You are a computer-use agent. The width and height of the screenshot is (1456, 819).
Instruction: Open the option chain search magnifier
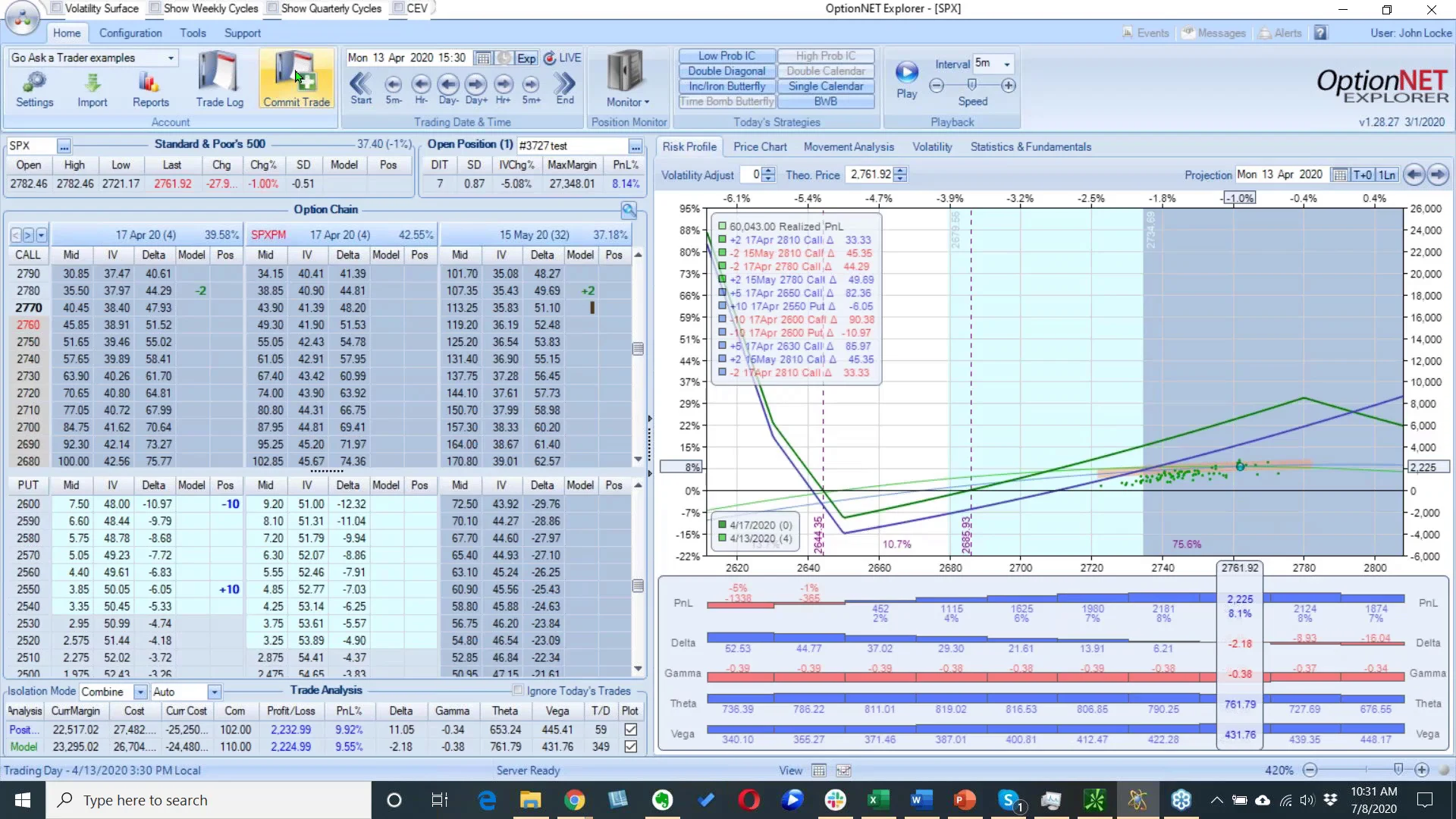629,210
